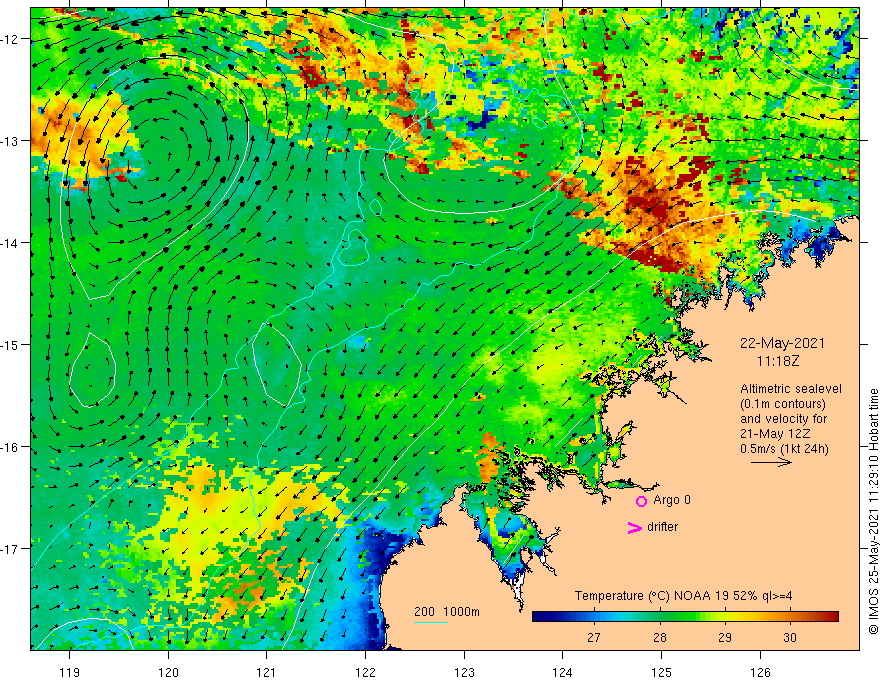
Task: Click the 28 tick on the temperature scale
Action: (x=659, y=637)
